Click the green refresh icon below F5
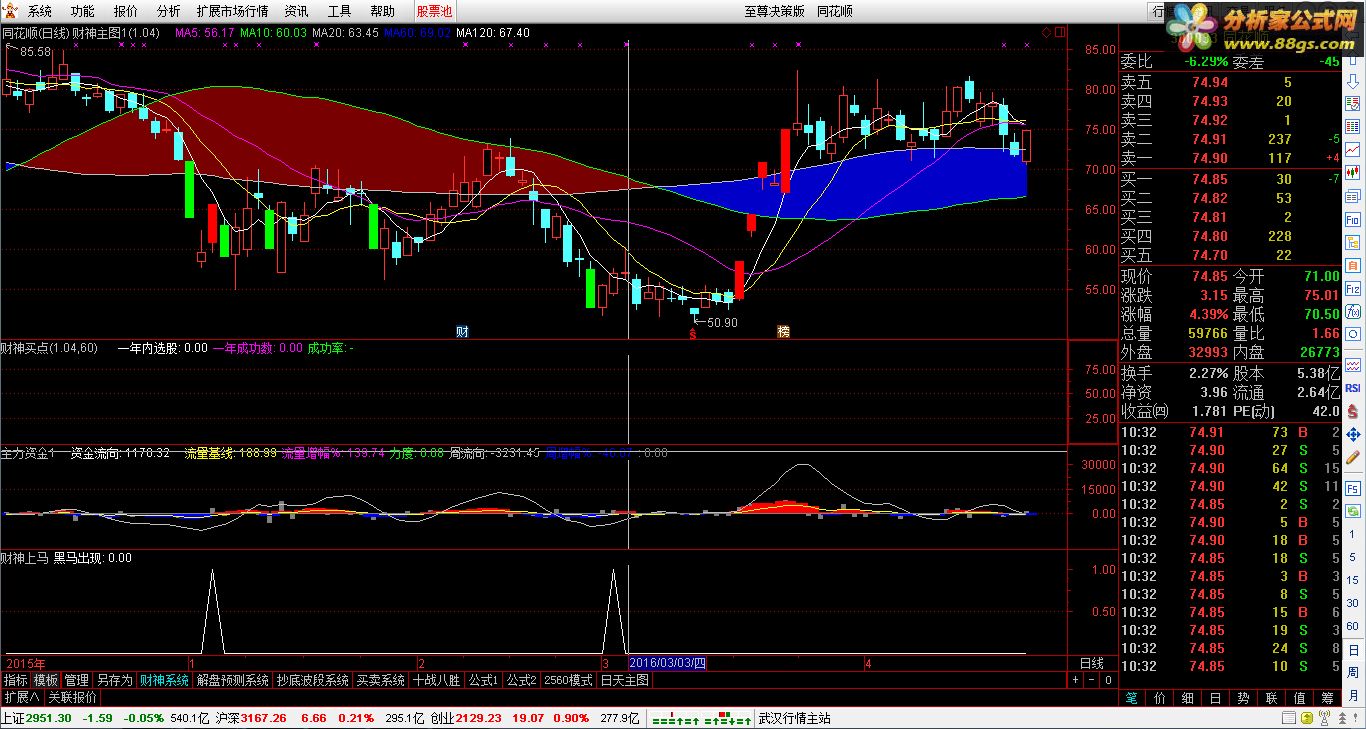1366x729 pixels. [x=1352, y=511]
